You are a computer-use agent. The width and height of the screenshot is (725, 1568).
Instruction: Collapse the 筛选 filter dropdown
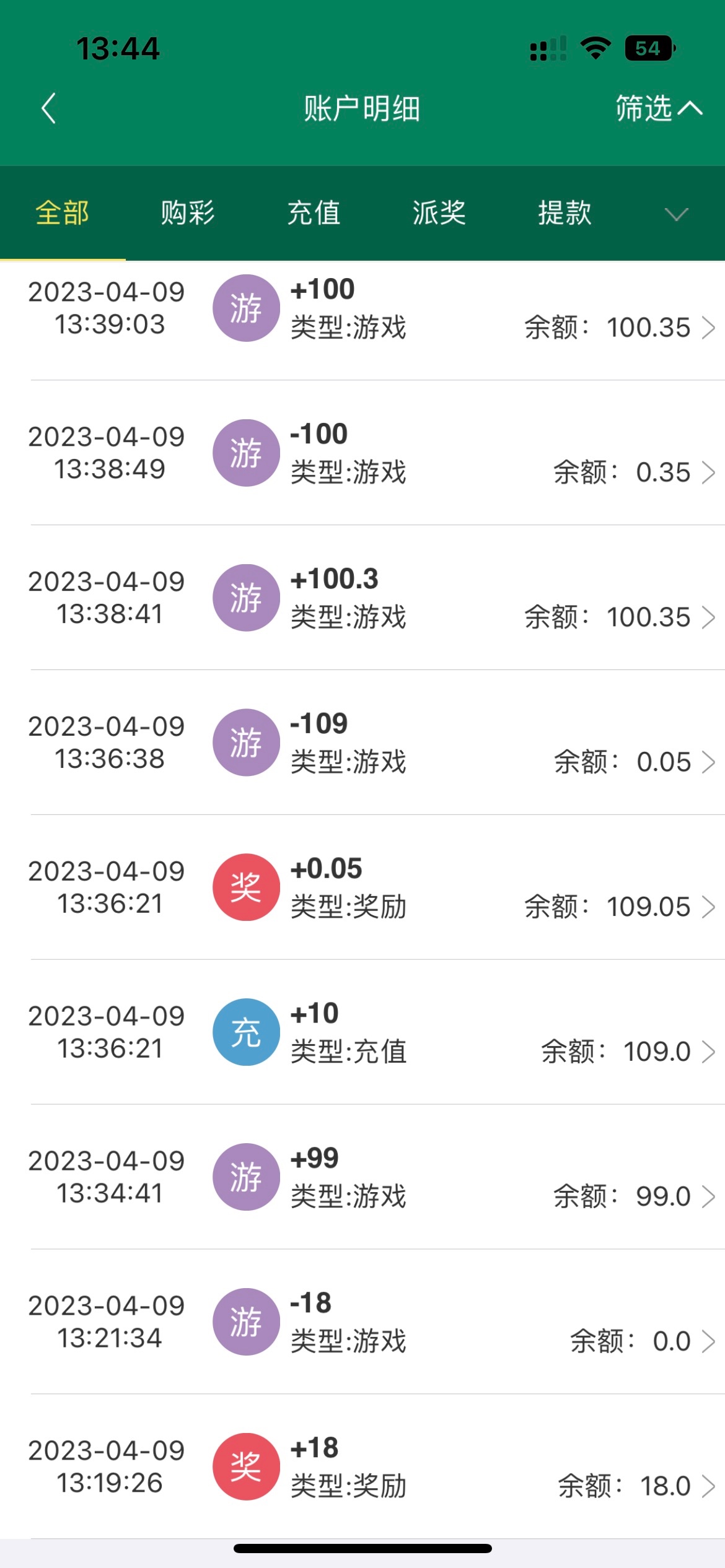click(658, 108)
